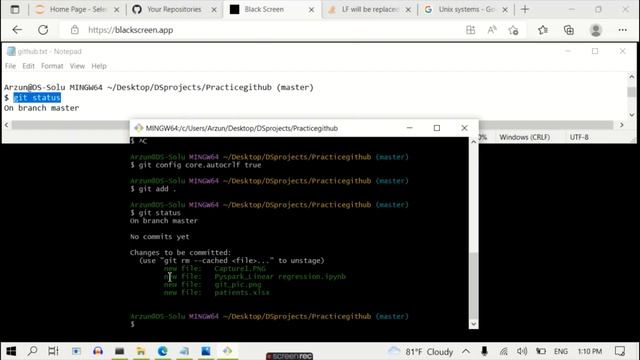View site info via the lock icon
This screenshot has width=640, height=360.
pyautogui.click(x=74, y=30)
